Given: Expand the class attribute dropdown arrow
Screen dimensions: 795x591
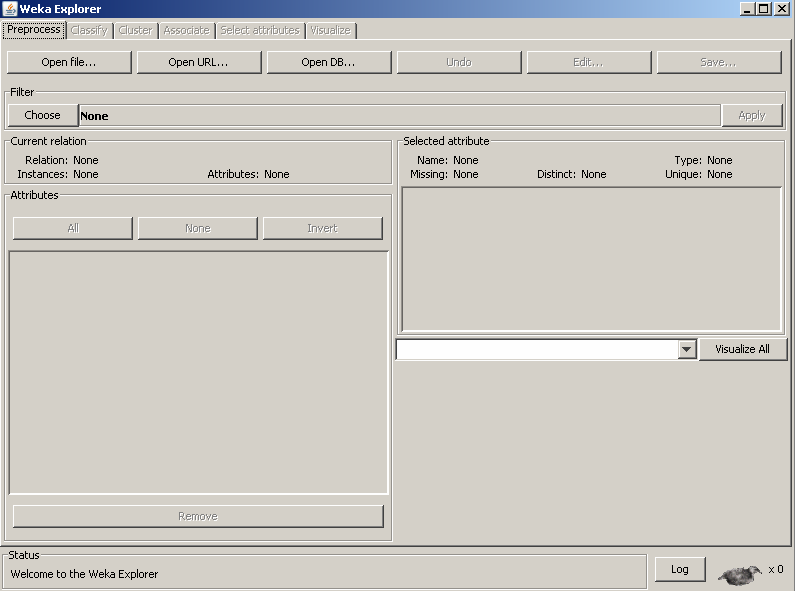Looking at the screenshot, I should point(686,349).
